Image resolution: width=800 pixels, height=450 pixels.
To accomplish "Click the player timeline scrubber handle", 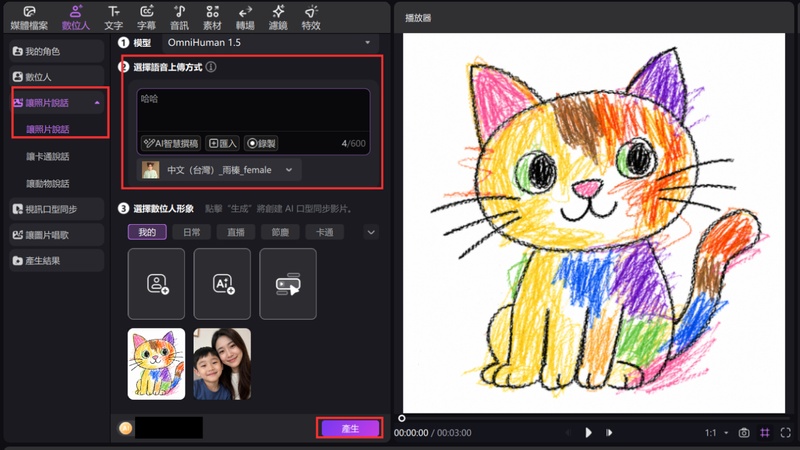I will pyautogui.click(x=402, y=418).
